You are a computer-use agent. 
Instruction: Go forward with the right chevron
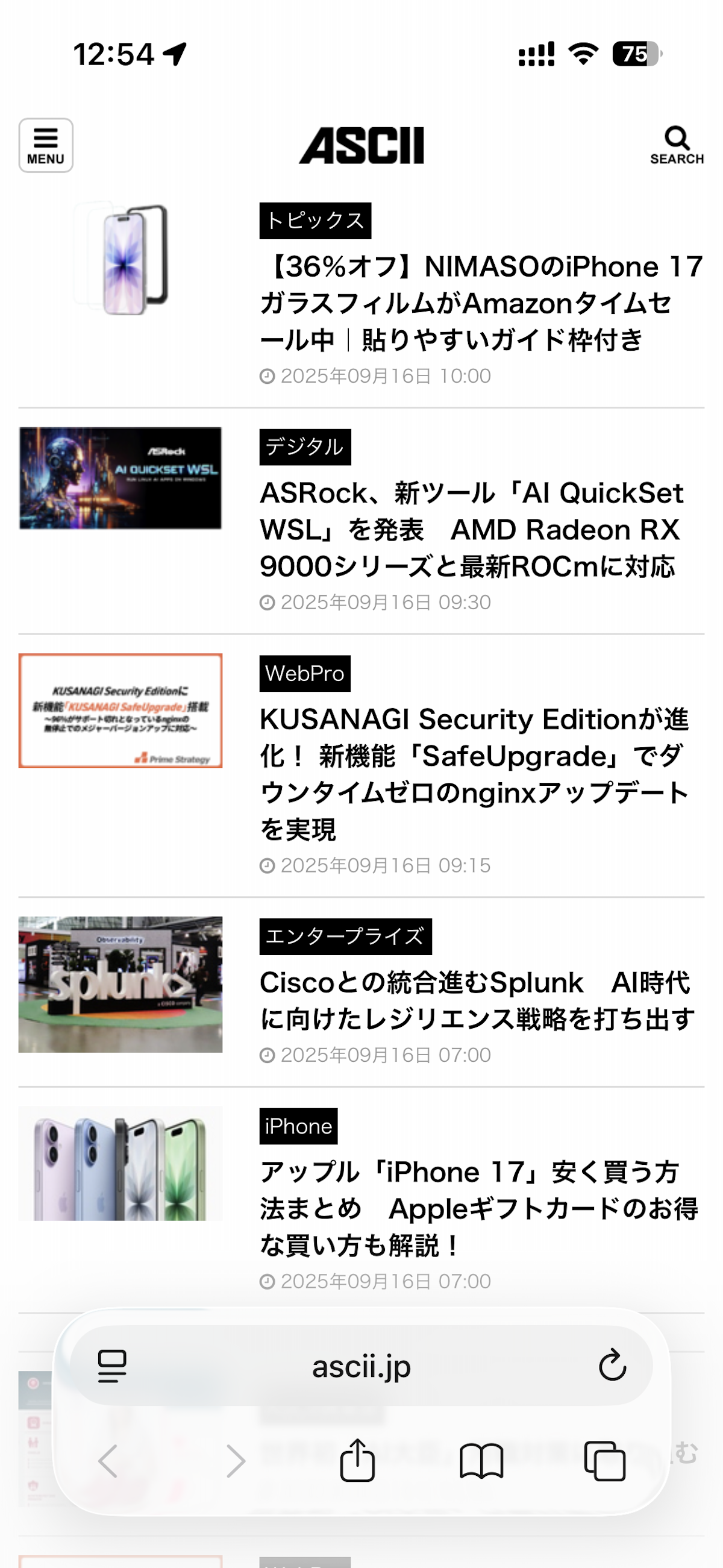[x=235, y=1461]
